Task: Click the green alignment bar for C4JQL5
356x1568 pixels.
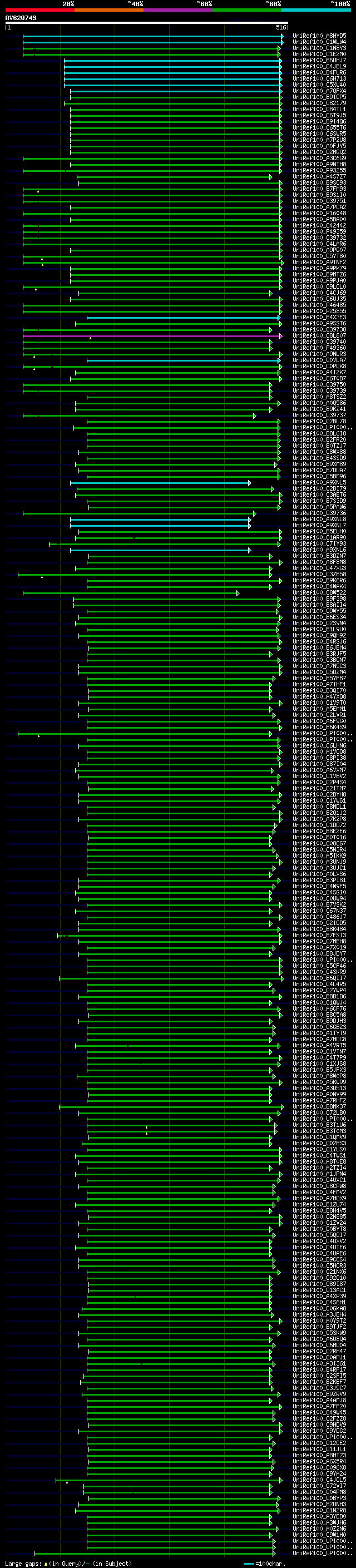Action: [169, 1481]
